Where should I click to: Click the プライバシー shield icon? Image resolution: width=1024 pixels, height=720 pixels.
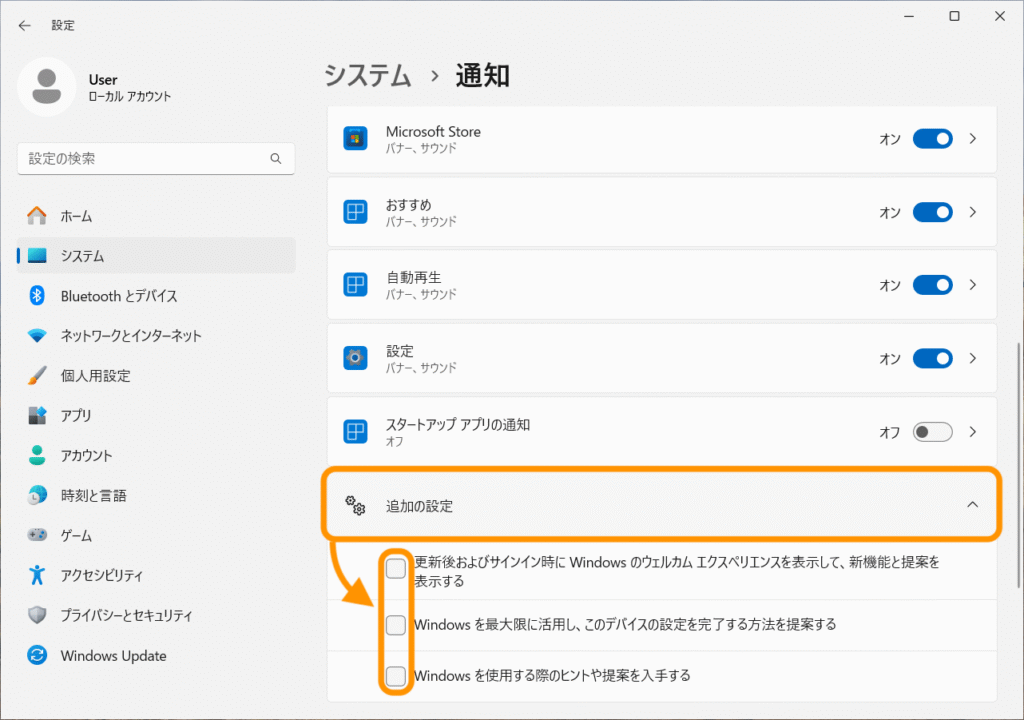tap(37, 615)
